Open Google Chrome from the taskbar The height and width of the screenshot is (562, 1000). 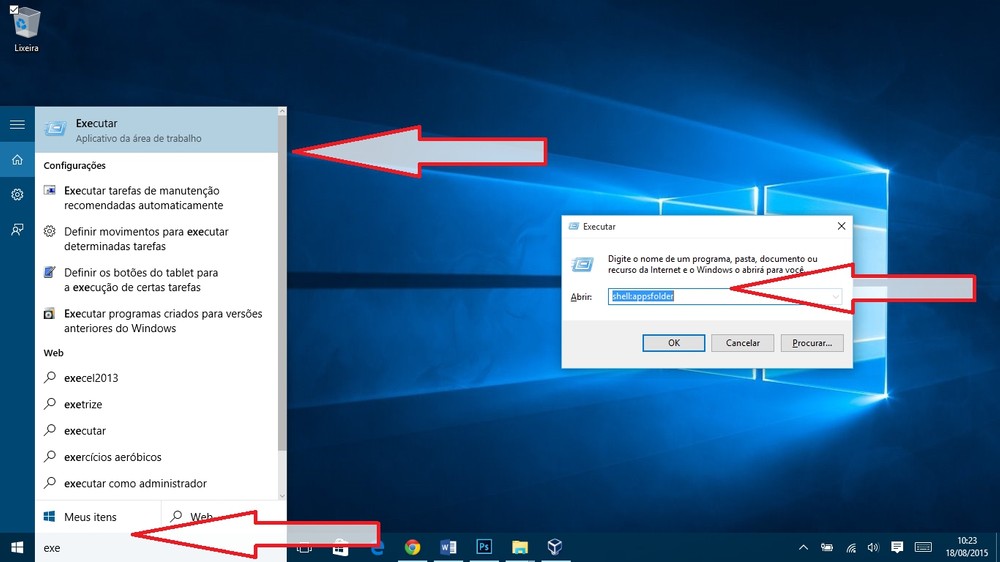(412, 547)
